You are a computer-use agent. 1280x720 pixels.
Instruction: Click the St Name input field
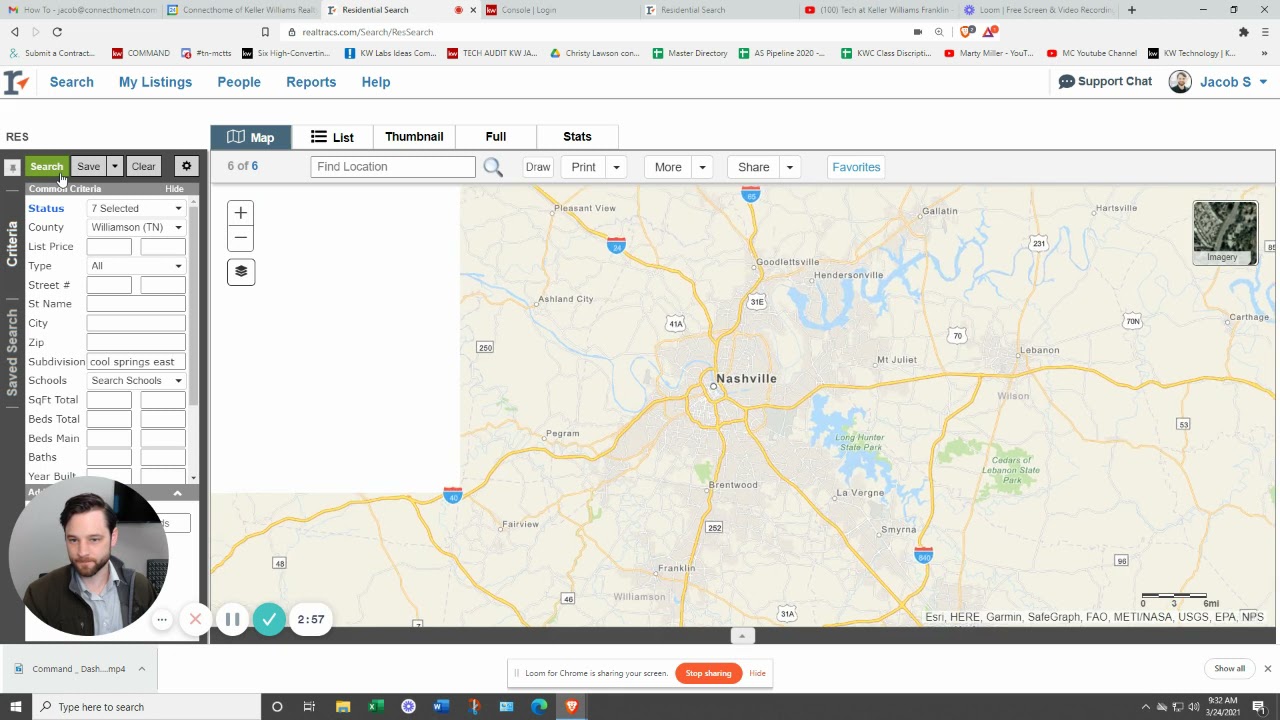coord(136,304)
